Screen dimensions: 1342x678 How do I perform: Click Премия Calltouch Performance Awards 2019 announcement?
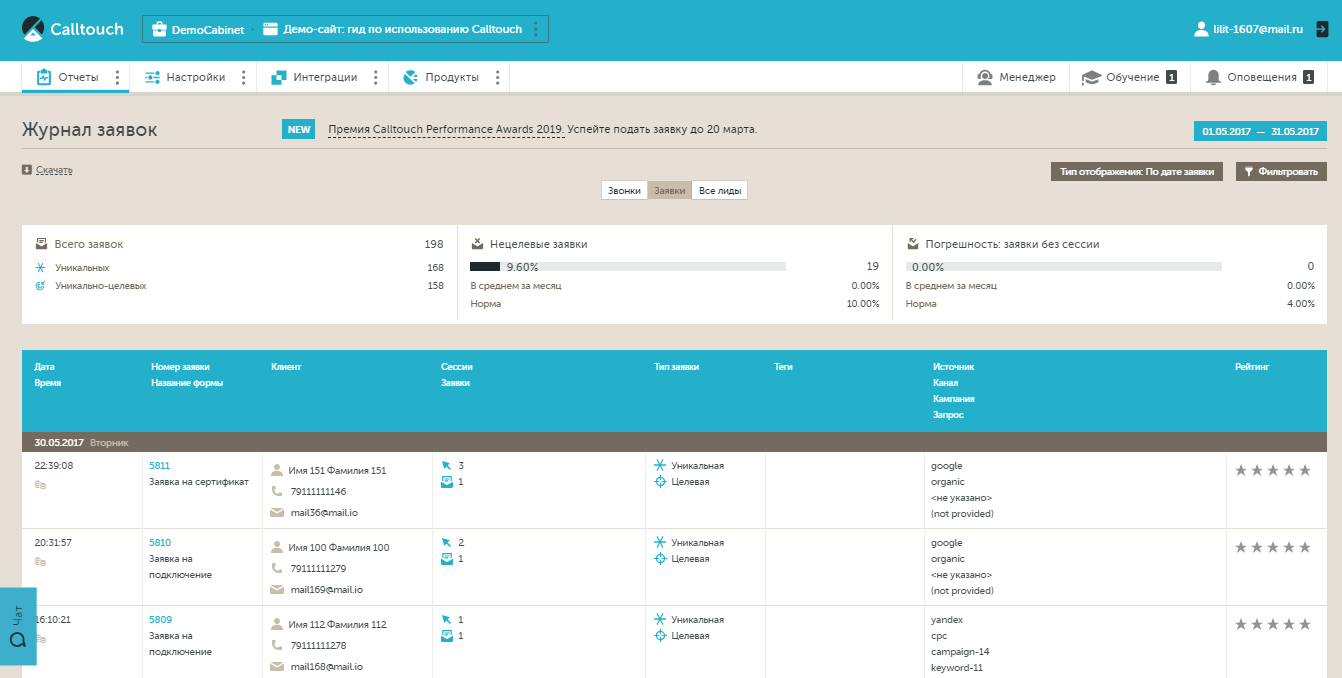[x=445, y=130]
